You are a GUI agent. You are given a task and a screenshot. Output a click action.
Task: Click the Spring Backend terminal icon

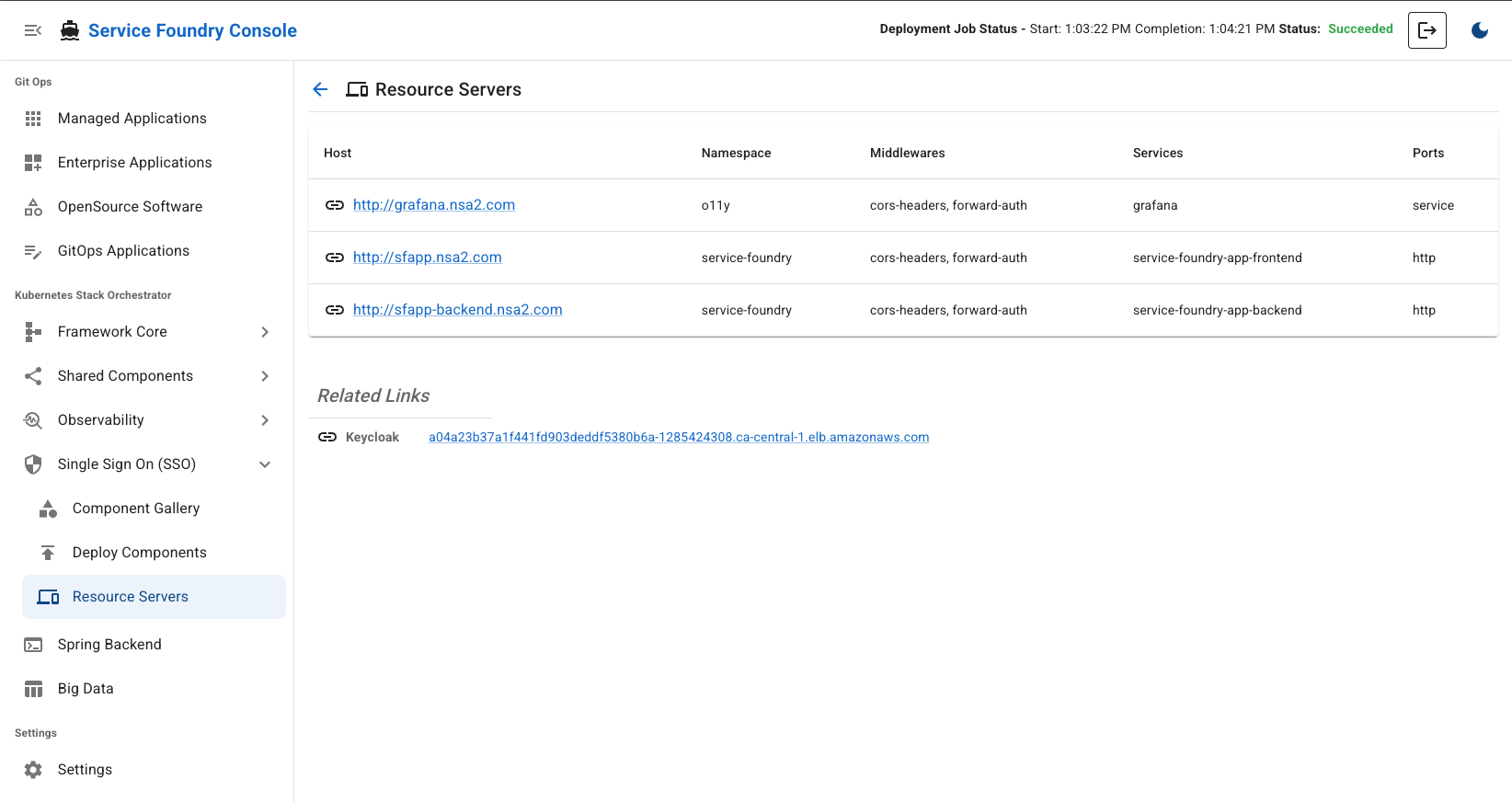(x=33, y=645)
